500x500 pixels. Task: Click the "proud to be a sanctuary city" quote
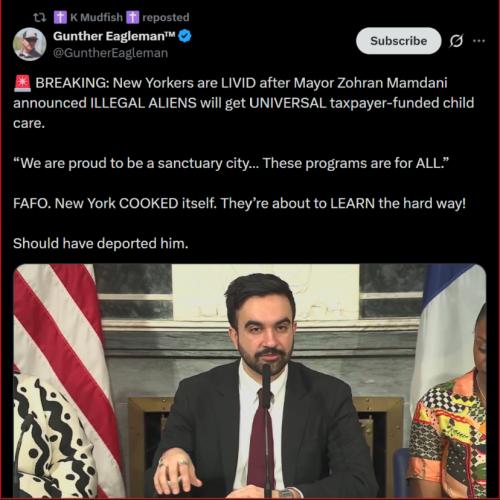coord(231,163)
